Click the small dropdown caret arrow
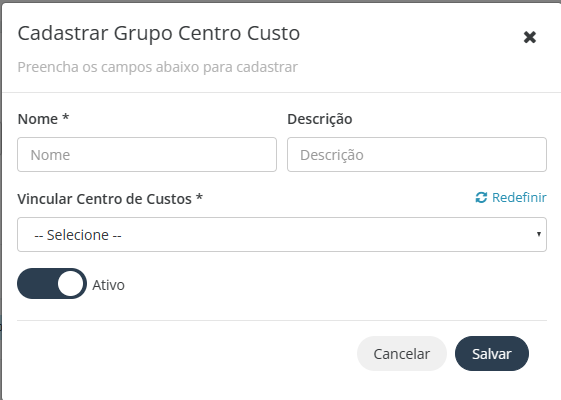 (x=538, y=234)
